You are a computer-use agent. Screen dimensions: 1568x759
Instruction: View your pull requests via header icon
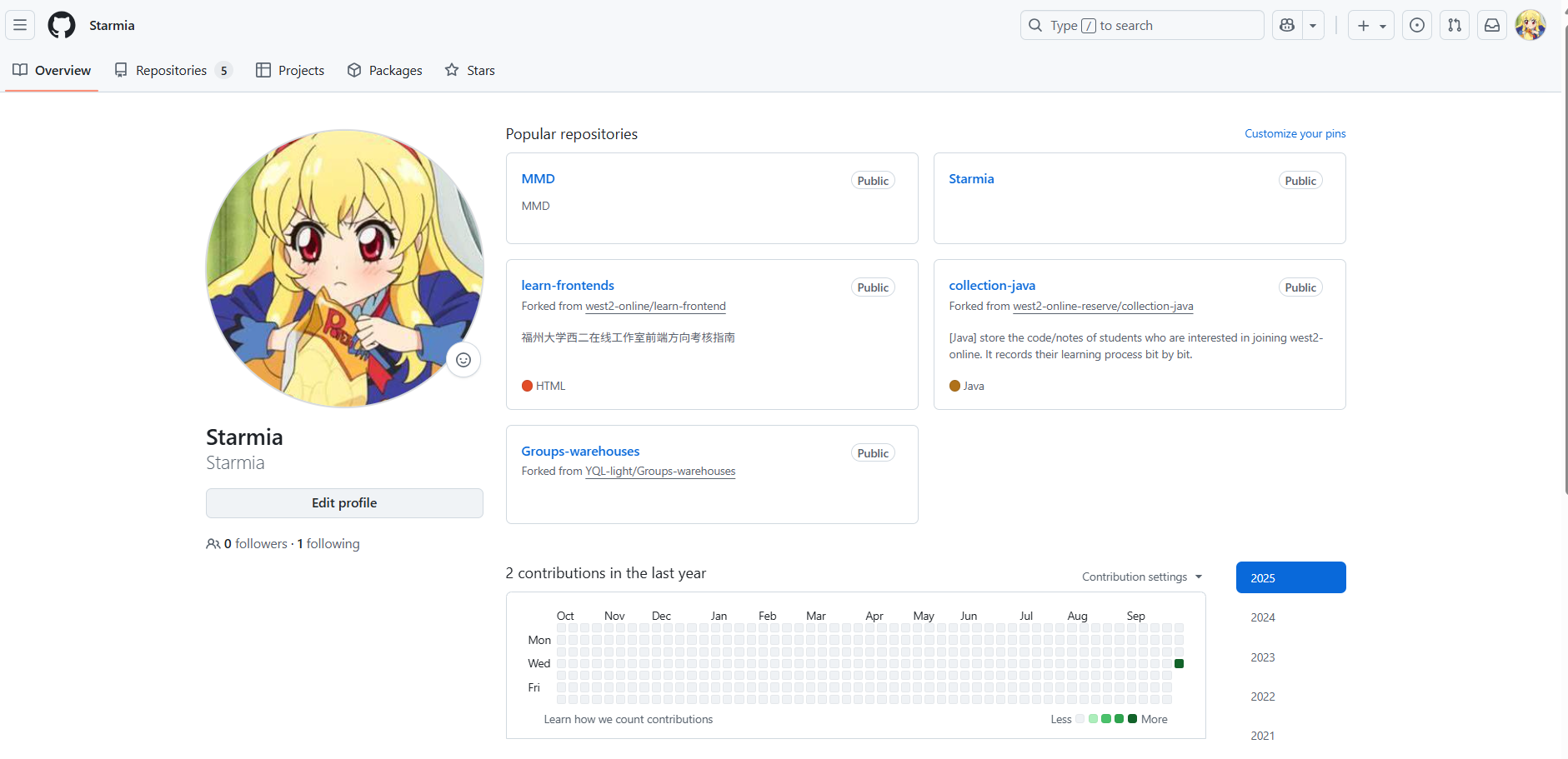(1455, 26)
